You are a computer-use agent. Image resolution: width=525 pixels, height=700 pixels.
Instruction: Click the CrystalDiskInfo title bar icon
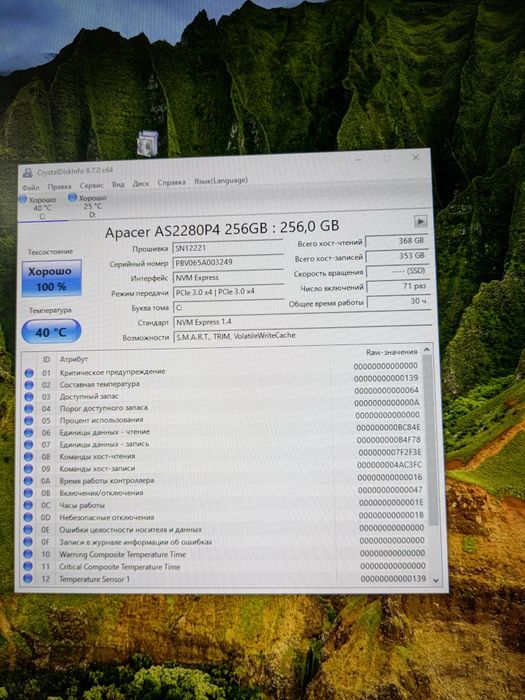(x=28, y=173)
